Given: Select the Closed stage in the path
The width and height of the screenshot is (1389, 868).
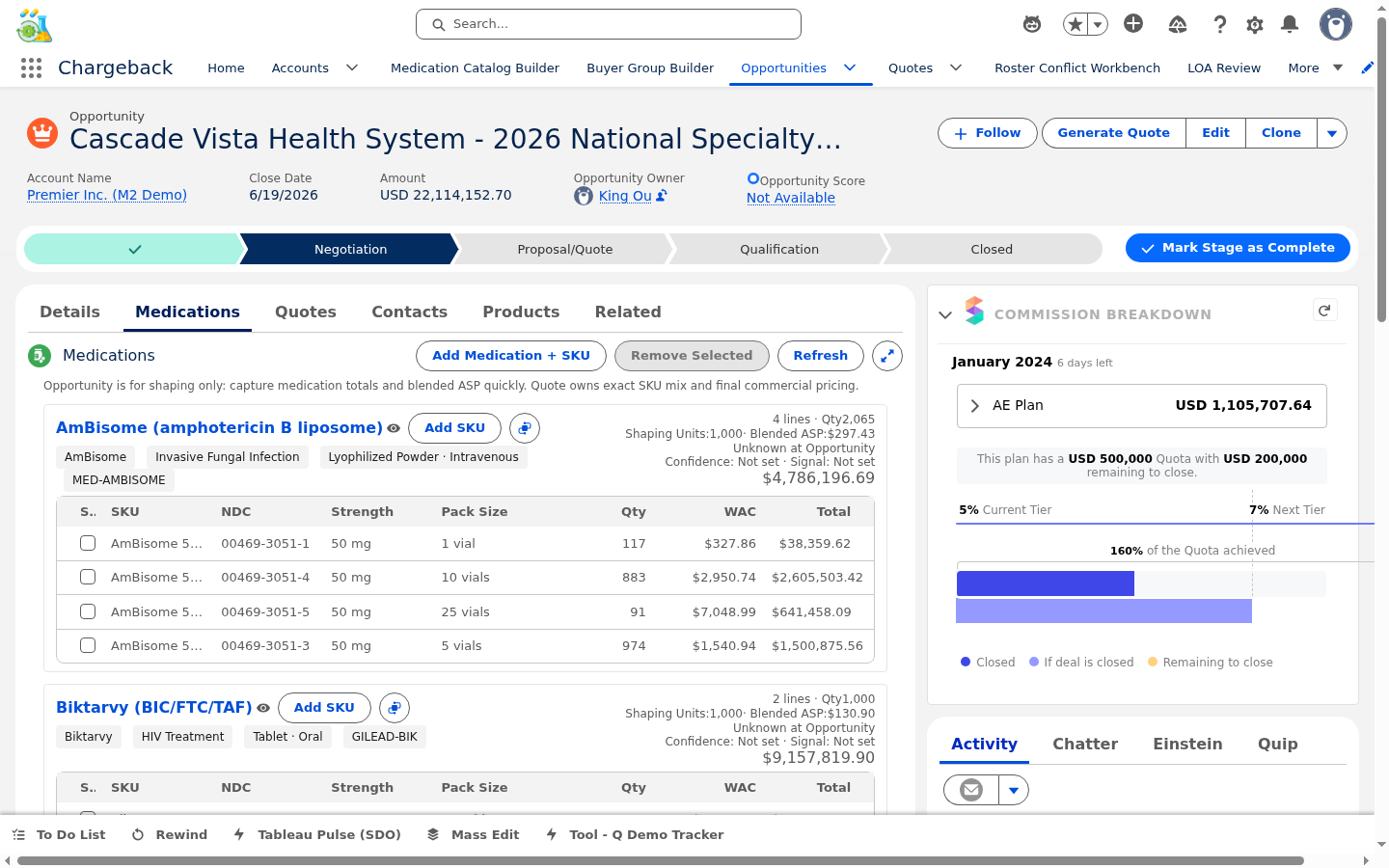Looking at the screenshot, I should pyautogui.click(x=992, y=249).
